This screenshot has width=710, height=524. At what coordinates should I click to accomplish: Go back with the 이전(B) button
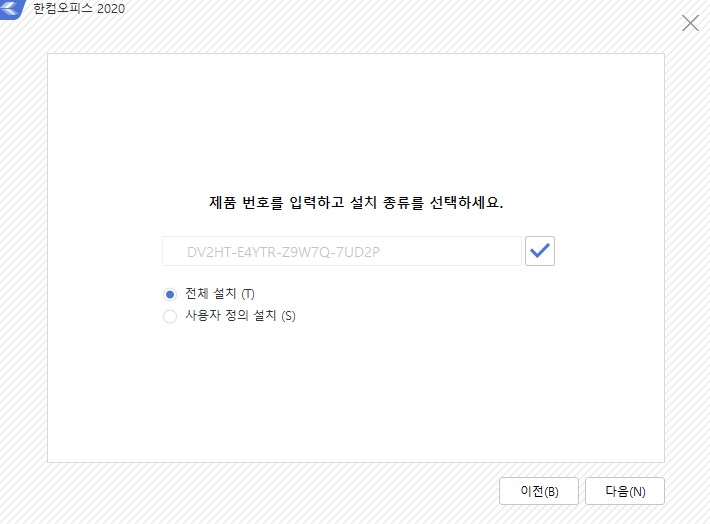[539, 491]
